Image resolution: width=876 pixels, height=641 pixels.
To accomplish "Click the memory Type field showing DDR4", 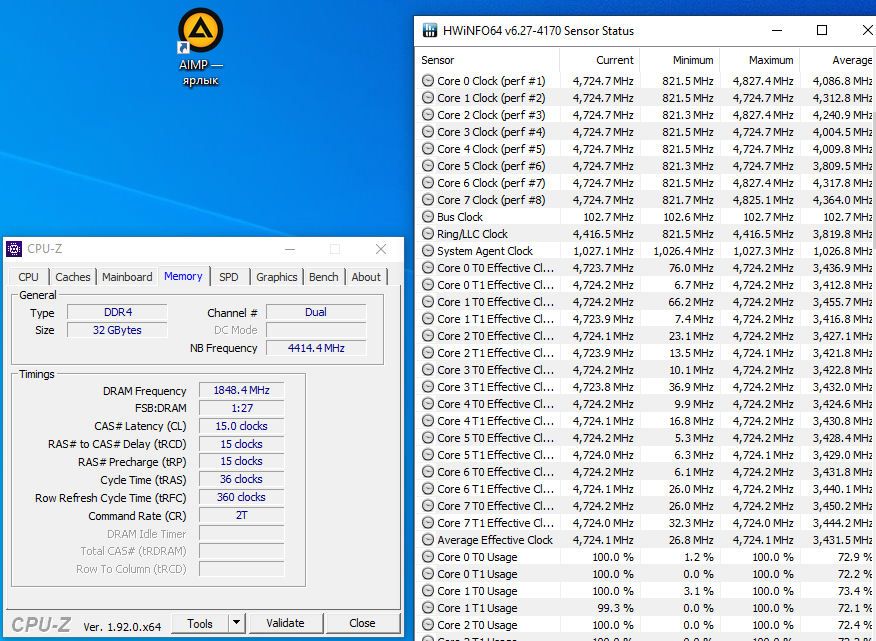I will tap(117, 312).
